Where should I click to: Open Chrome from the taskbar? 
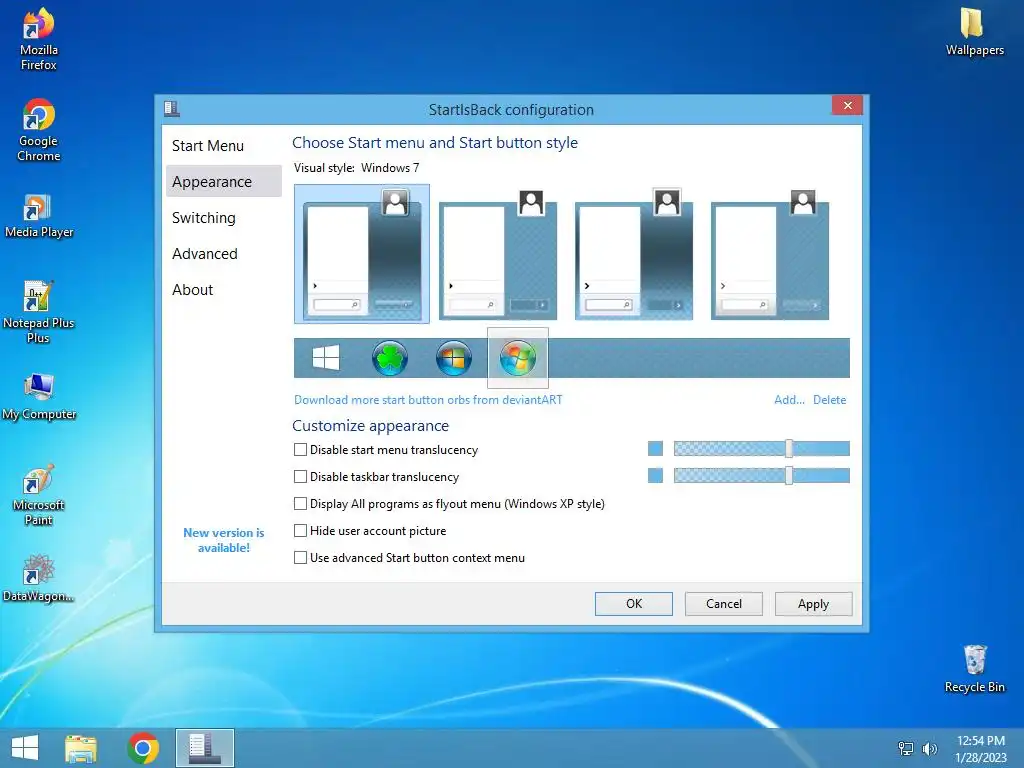coord(143,748)
